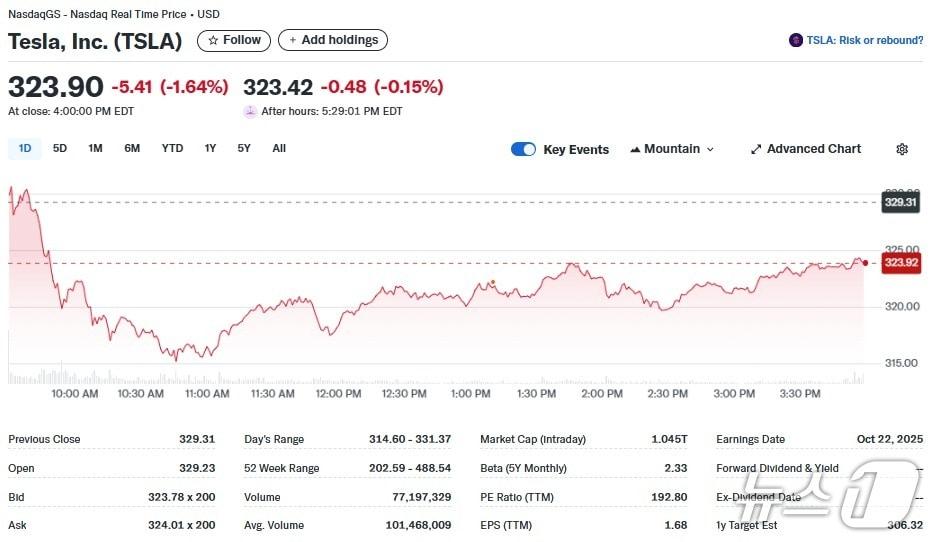Screen dimensions: 933x542
Task: Click the Mountain chart type icon
Action: 635,149
